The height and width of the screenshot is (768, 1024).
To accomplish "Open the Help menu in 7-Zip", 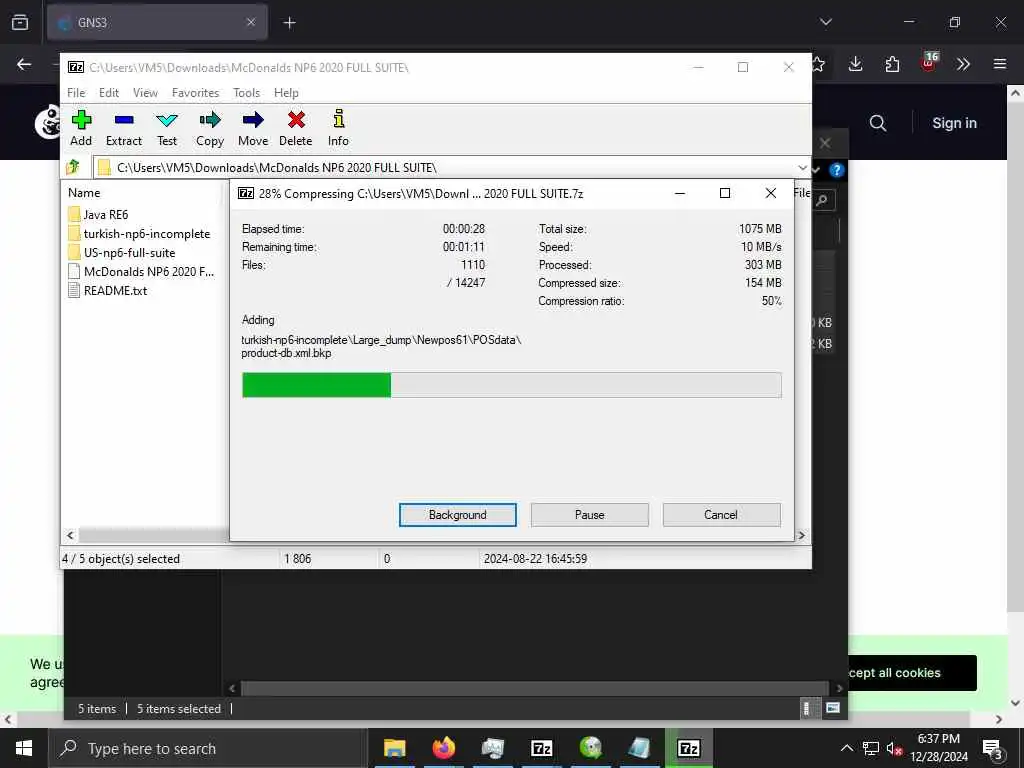I will [x=286, y=93].
